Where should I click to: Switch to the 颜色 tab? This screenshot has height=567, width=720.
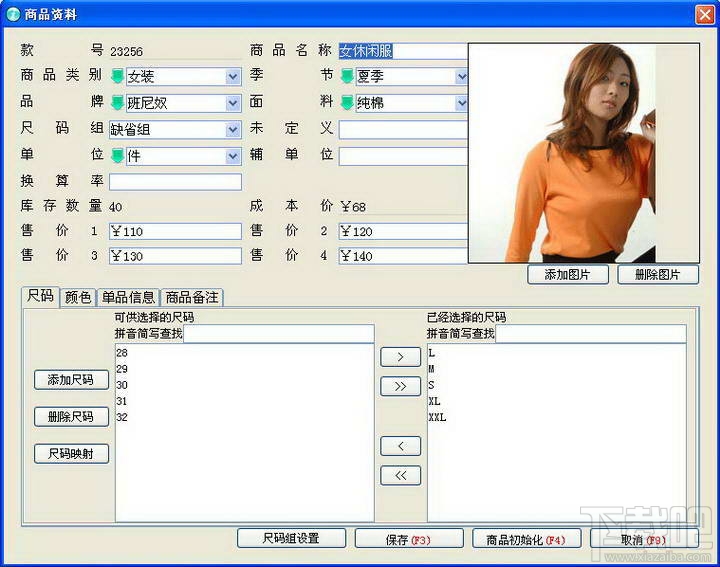click(x=78, y=298)
